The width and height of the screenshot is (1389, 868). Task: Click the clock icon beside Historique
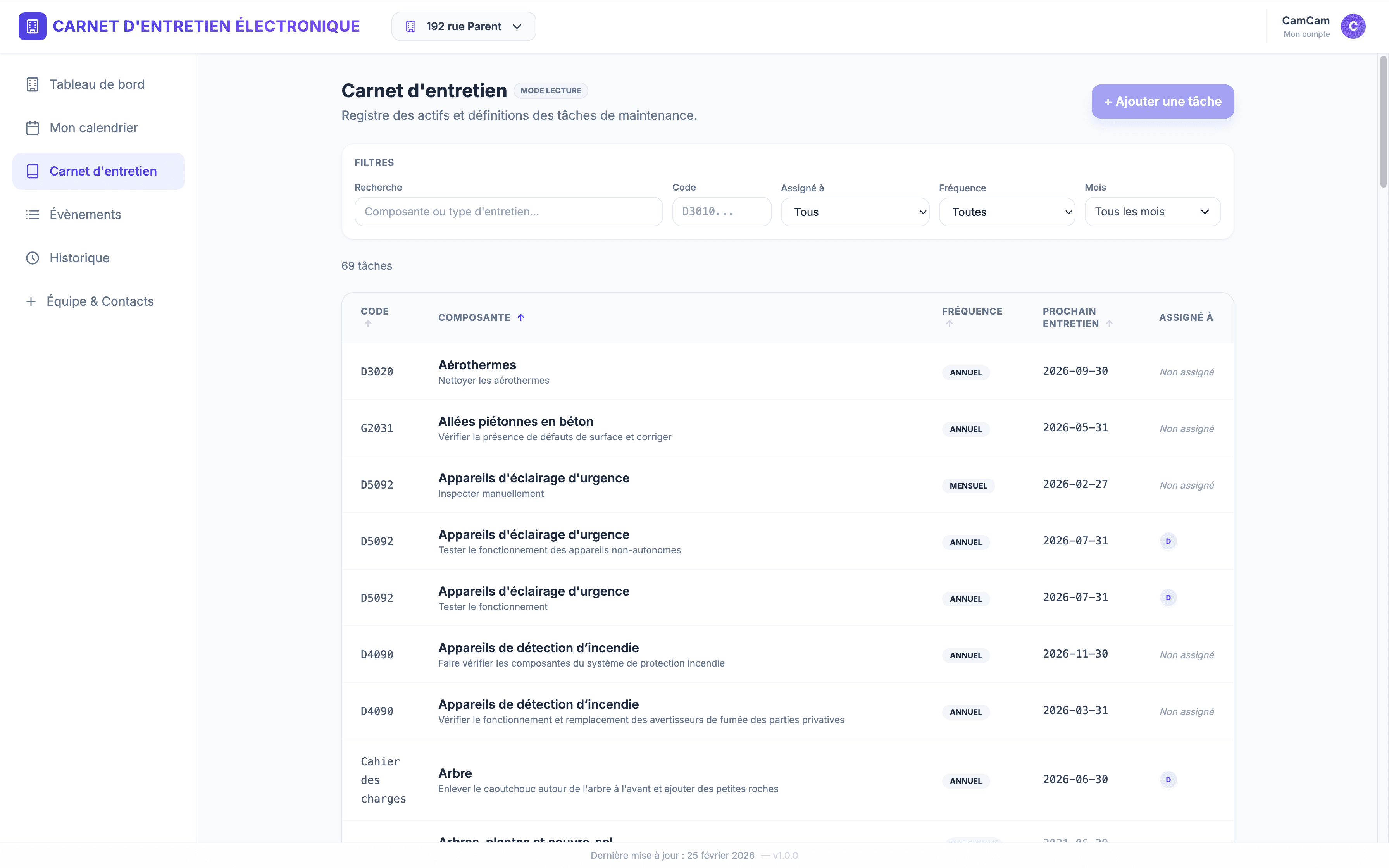coord(33,258)
